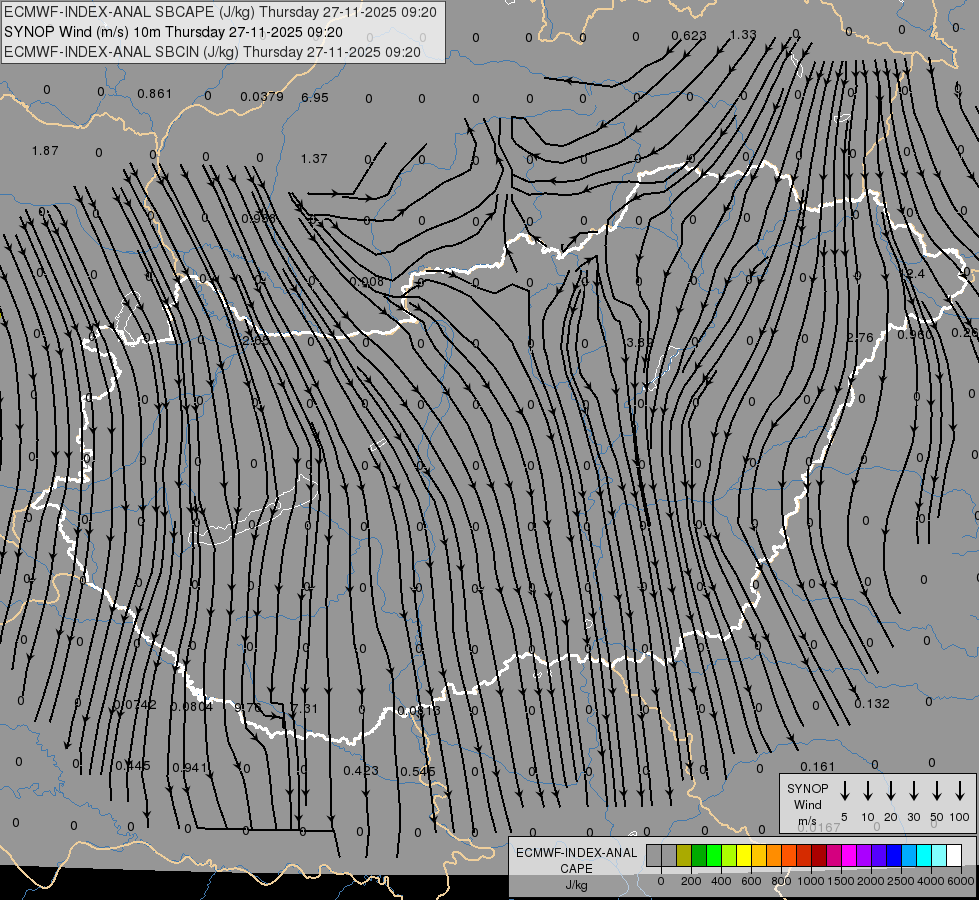Click the map value 0.423
Viewport: 979px width, 900px height.
pos(361,770)
